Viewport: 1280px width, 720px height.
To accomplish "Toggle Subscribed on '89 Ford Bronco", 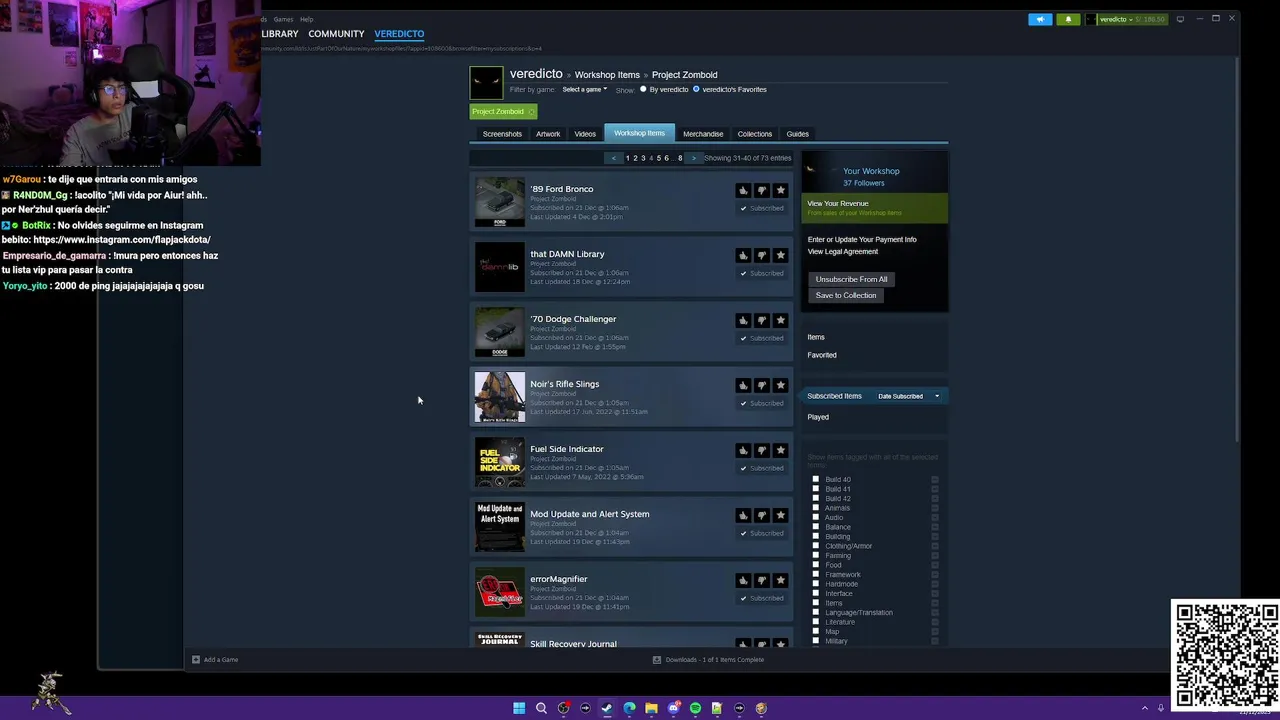I will tap(762, 208).
